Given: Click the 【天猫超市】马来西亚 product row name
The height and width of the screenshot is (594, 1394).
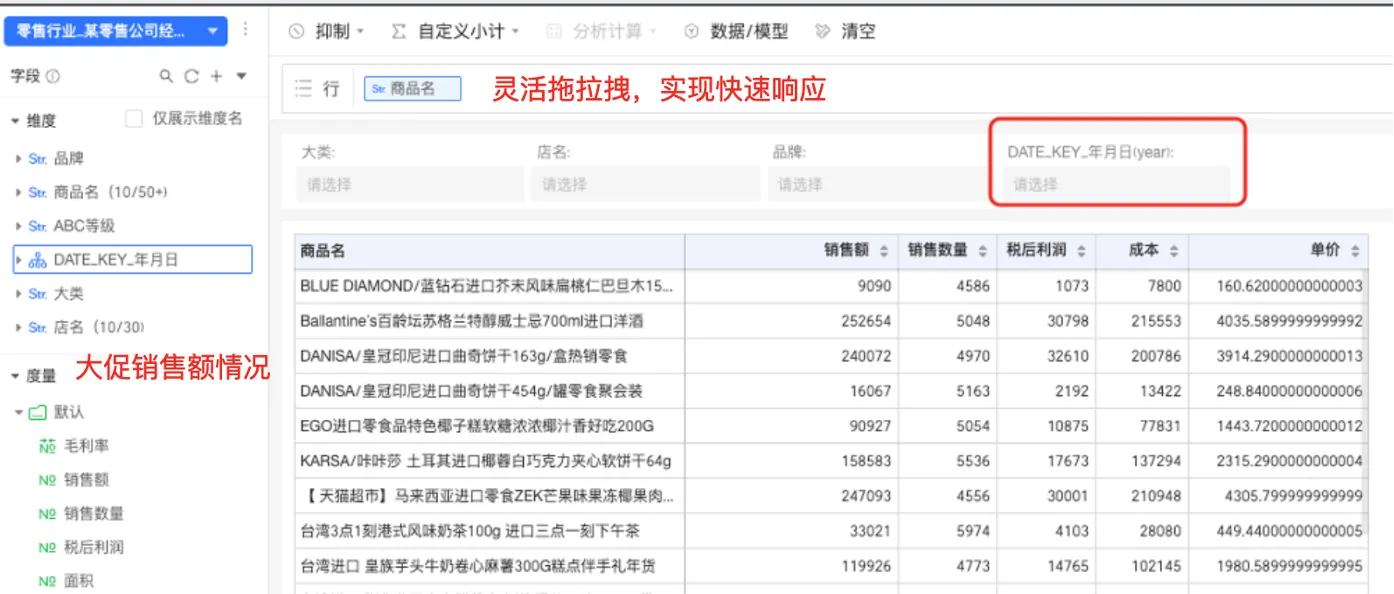Looking at the screenshot, I should coord(487,496).
